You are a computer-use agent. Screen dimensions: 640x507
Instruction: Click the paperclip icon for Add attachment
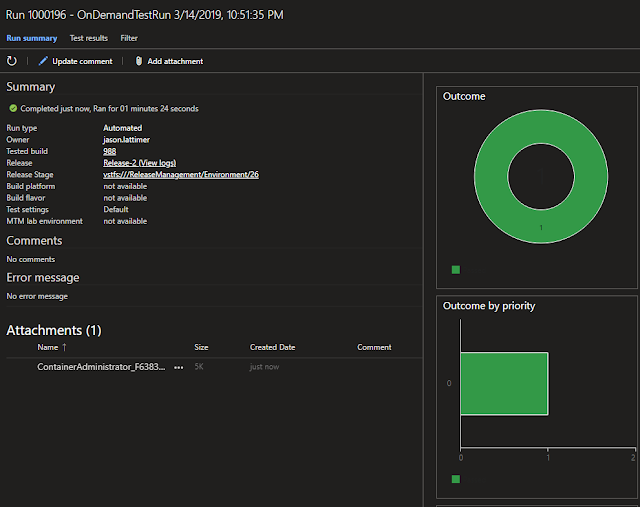[x=139, y=61]
